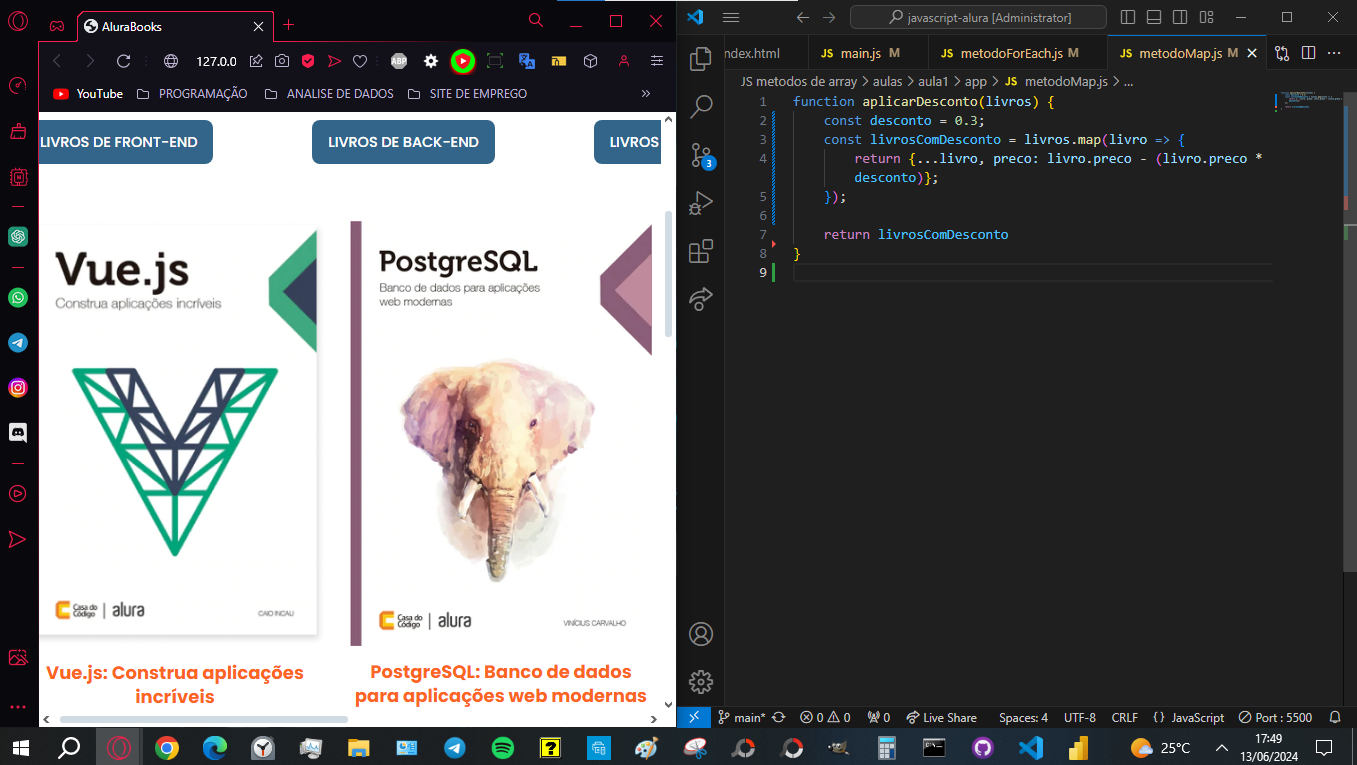Open Source Control view with 3 changes

pyautogui.click(x=701, y=154)
